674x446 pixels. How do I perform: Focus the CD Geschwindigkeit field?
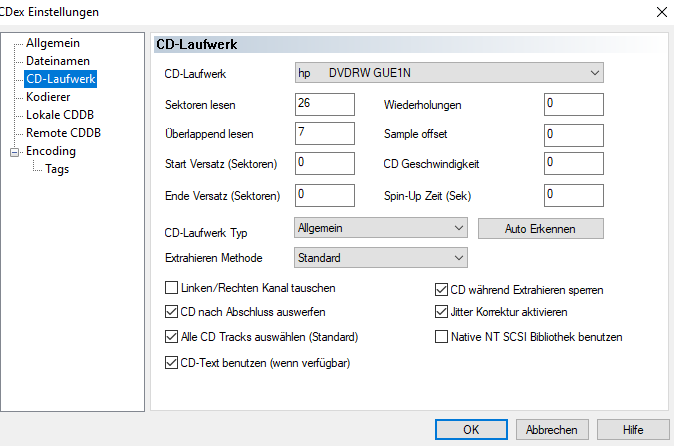coord(574,163)
